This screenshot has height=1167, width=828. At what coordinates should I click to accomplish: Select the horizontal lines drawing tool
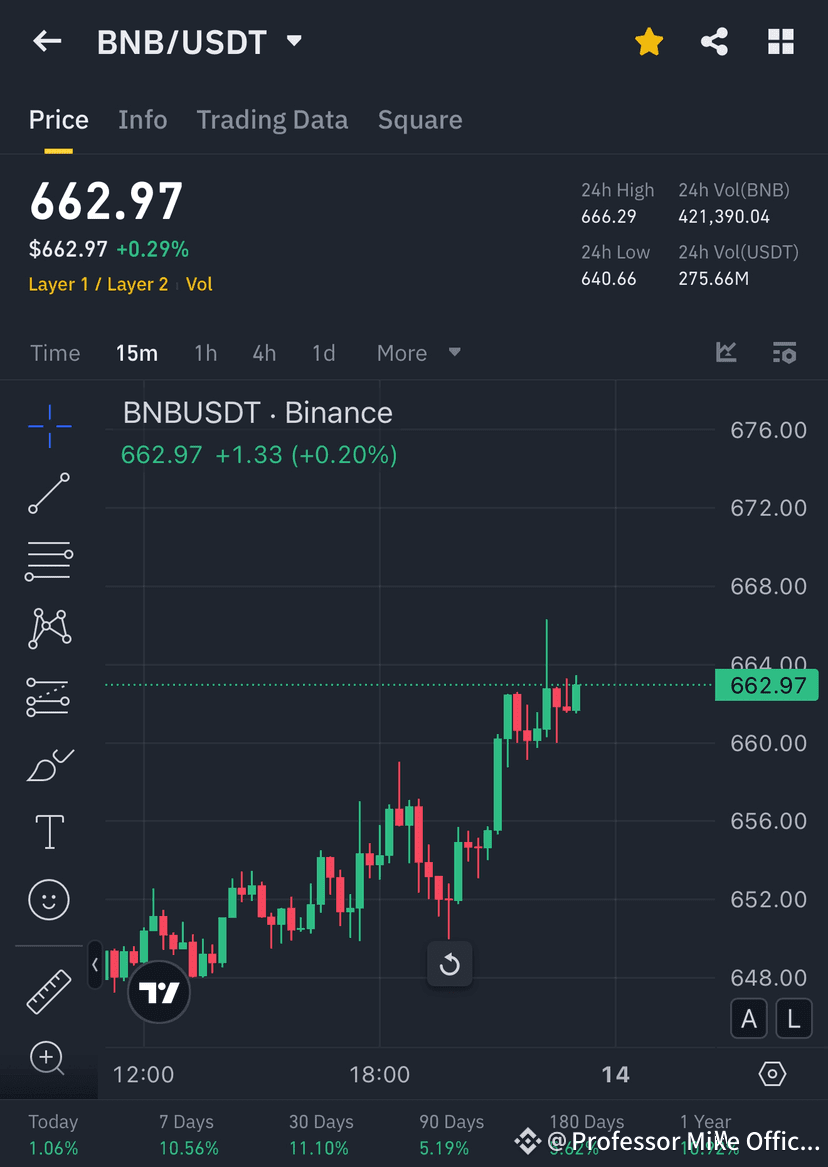point(48,561)
